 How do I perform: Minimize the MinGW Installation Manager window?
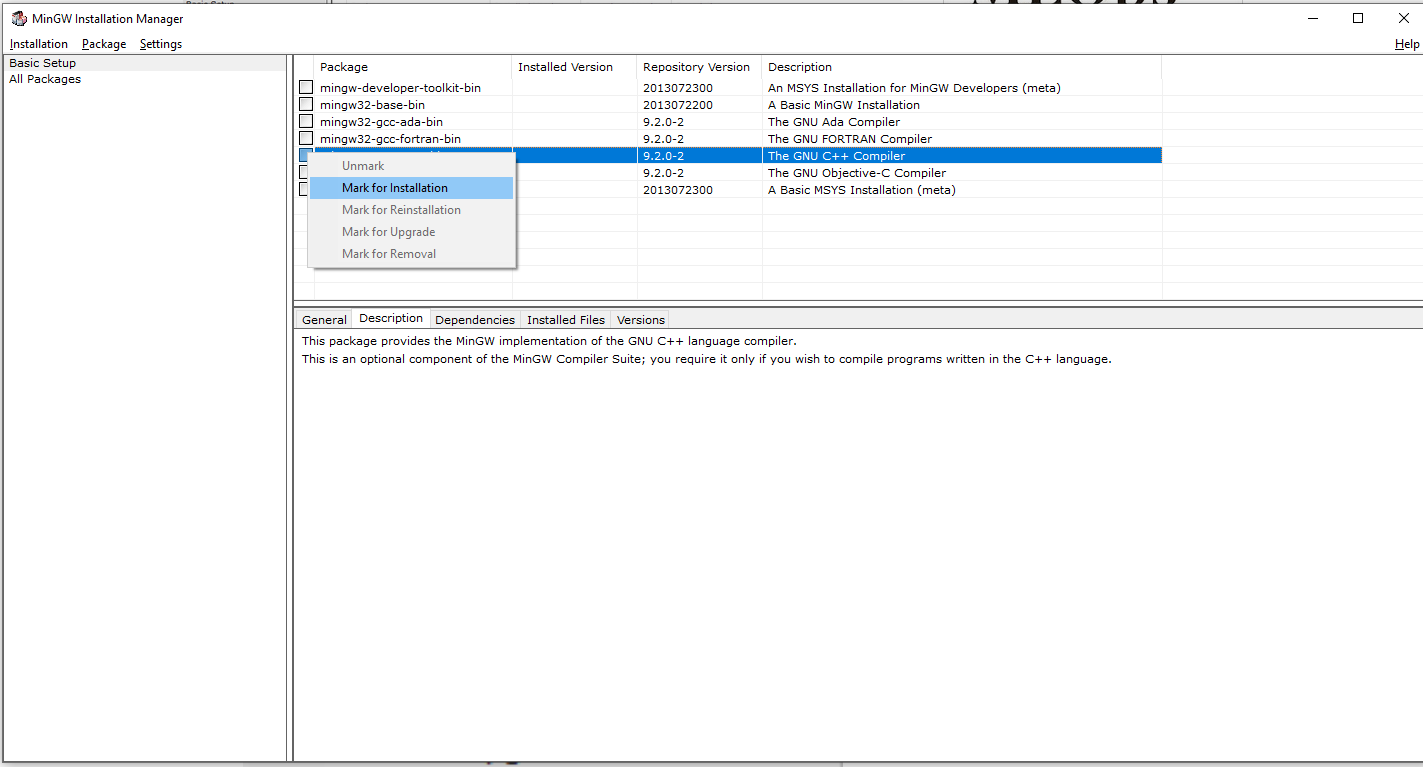(1311, 18)
